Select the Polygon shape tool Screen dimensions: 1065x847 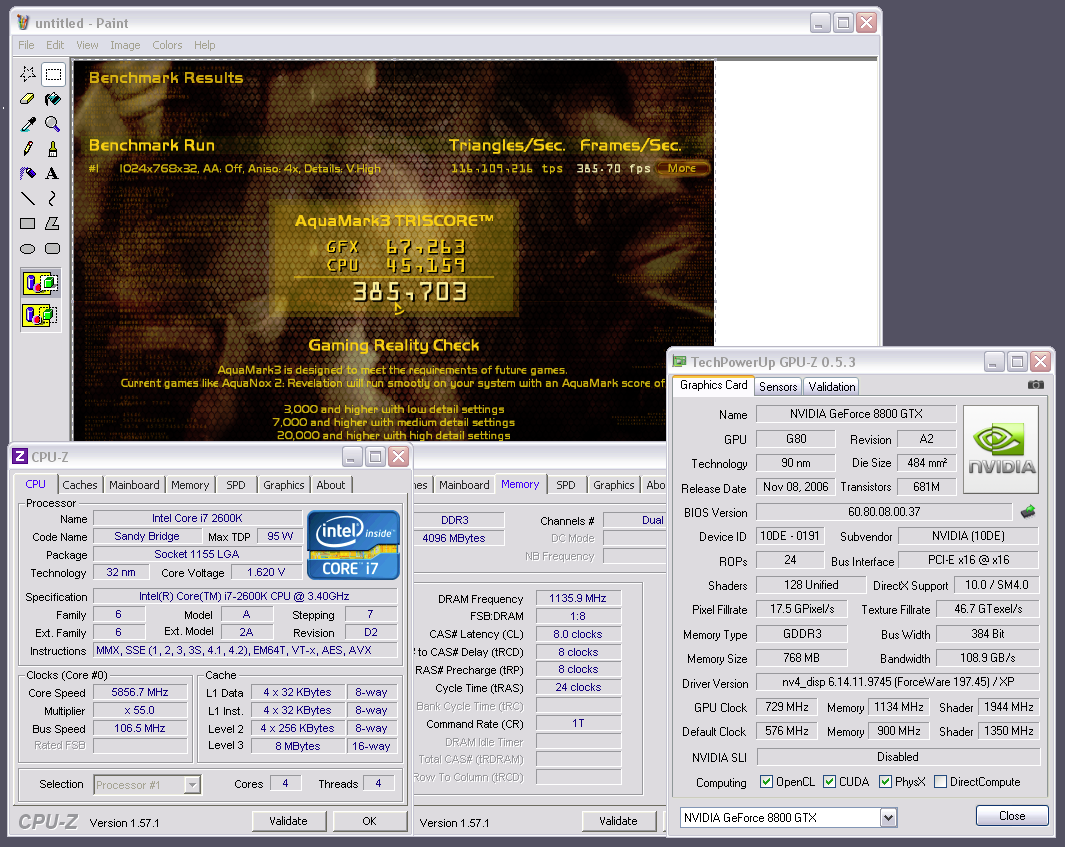[x=53, y=223]
